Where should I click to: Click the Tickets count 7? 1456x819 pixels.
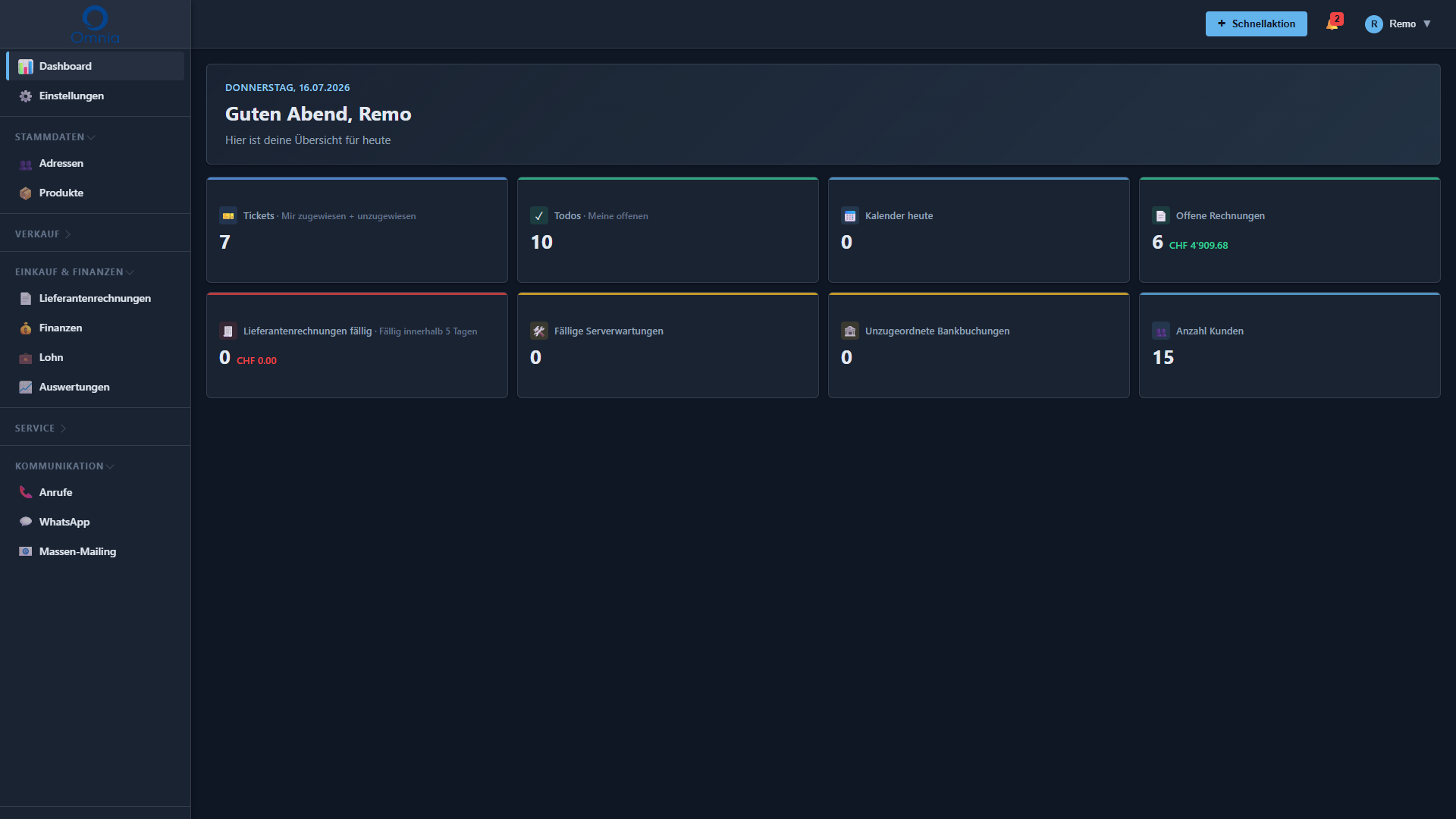point(224,243)
